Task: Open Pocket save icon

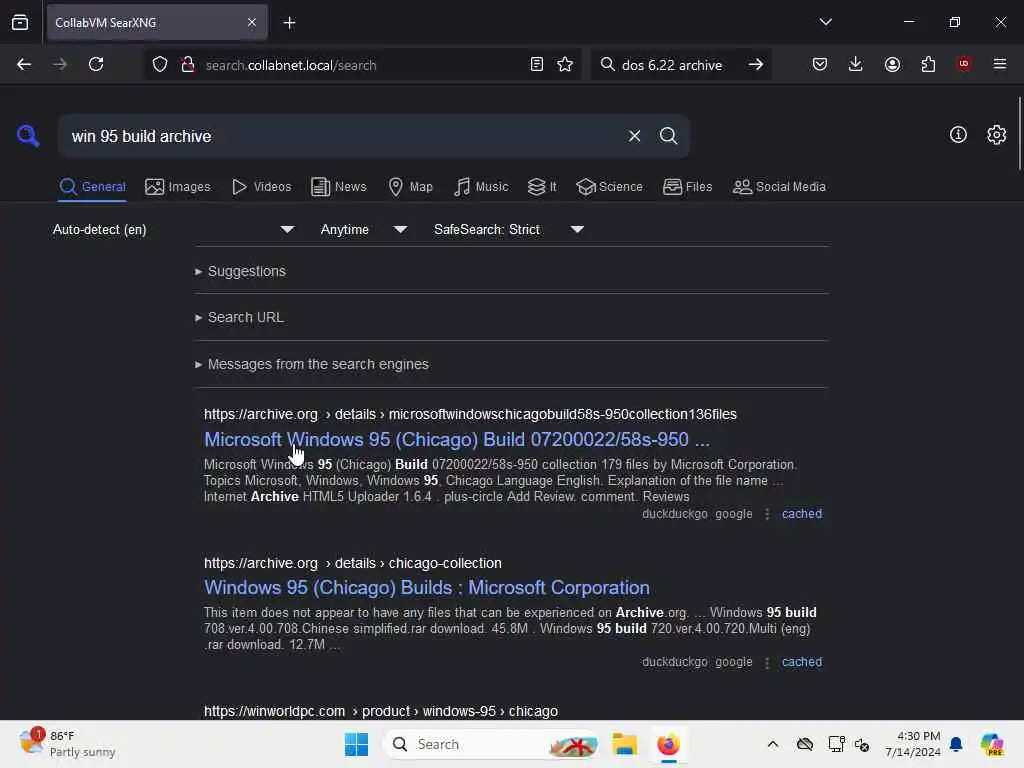Action: coord(820,64)
